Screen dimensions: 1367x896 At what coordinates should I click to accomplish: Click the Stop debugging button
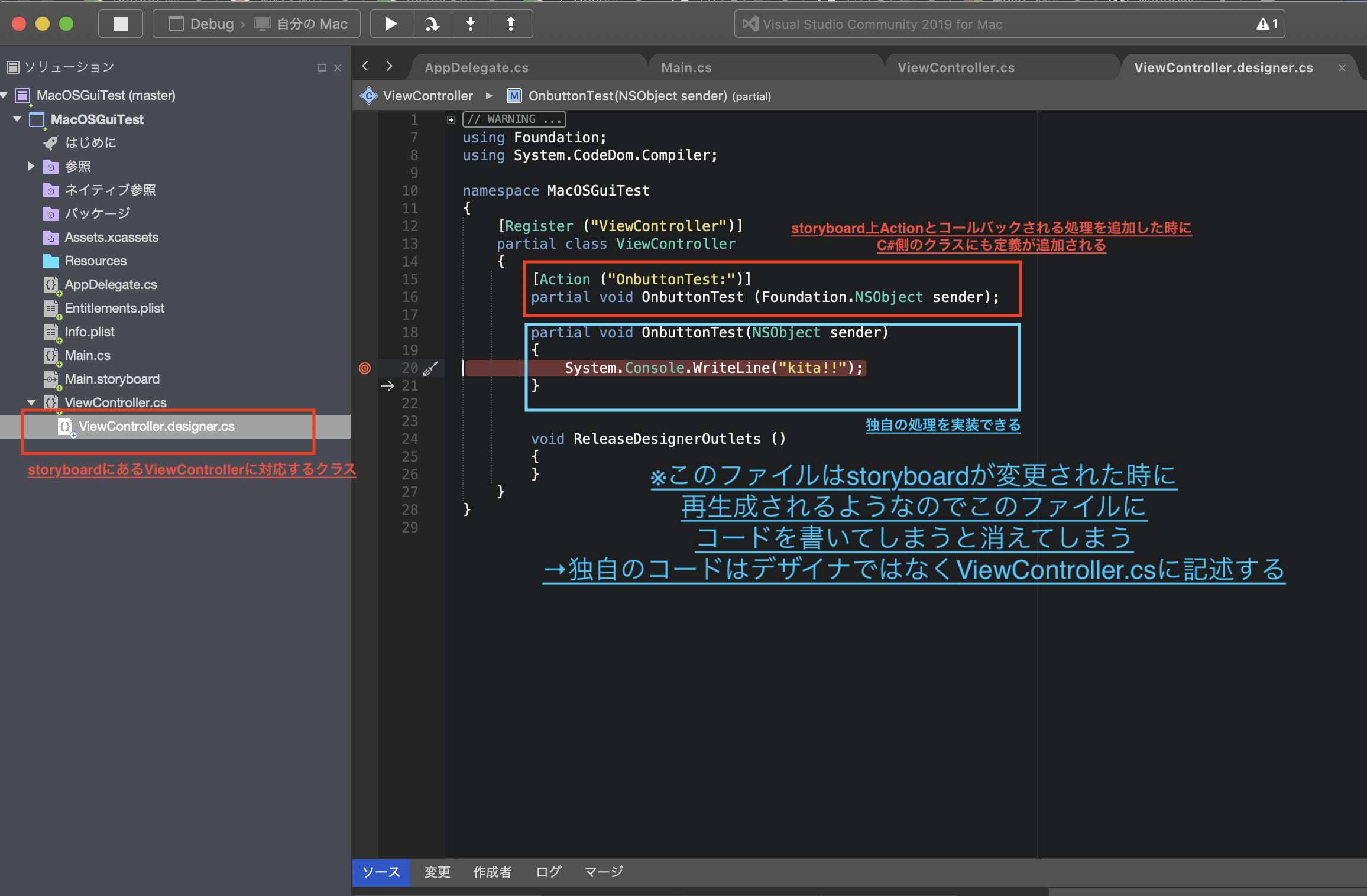pyautogui.click(x=121, y=24)
